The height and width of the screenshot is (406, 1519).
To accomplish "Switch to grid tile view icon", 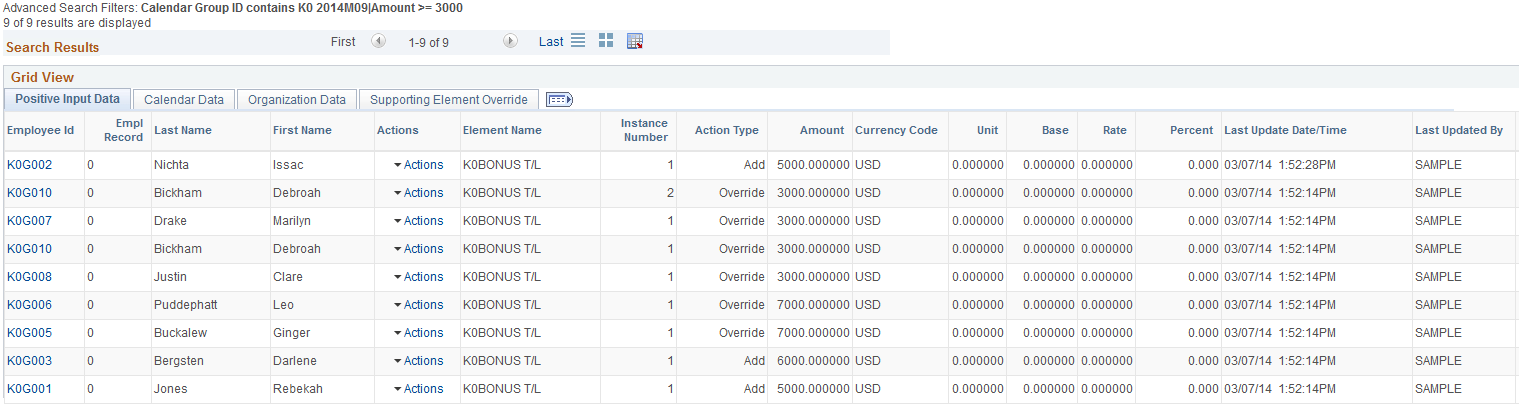I will click(606, 41).
